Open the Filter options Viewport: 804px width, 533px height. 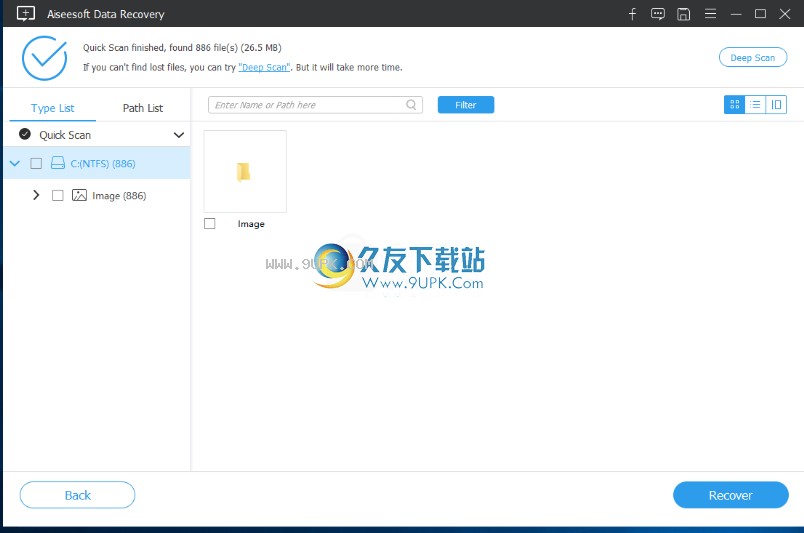tap(466, 105)
